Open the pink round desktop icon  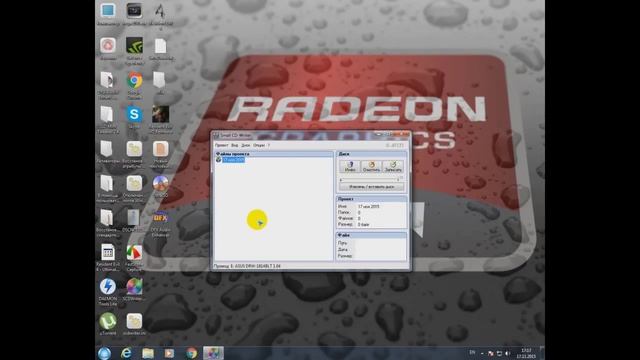point(108,46)
